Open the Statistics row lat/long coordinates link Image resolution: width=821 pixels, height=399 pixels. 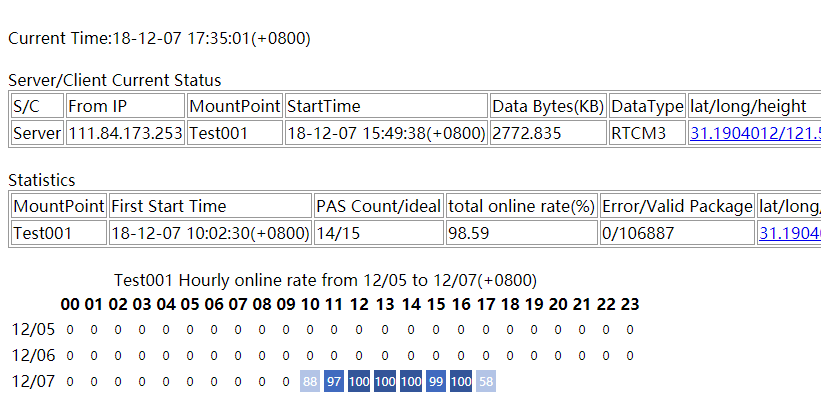790,233
